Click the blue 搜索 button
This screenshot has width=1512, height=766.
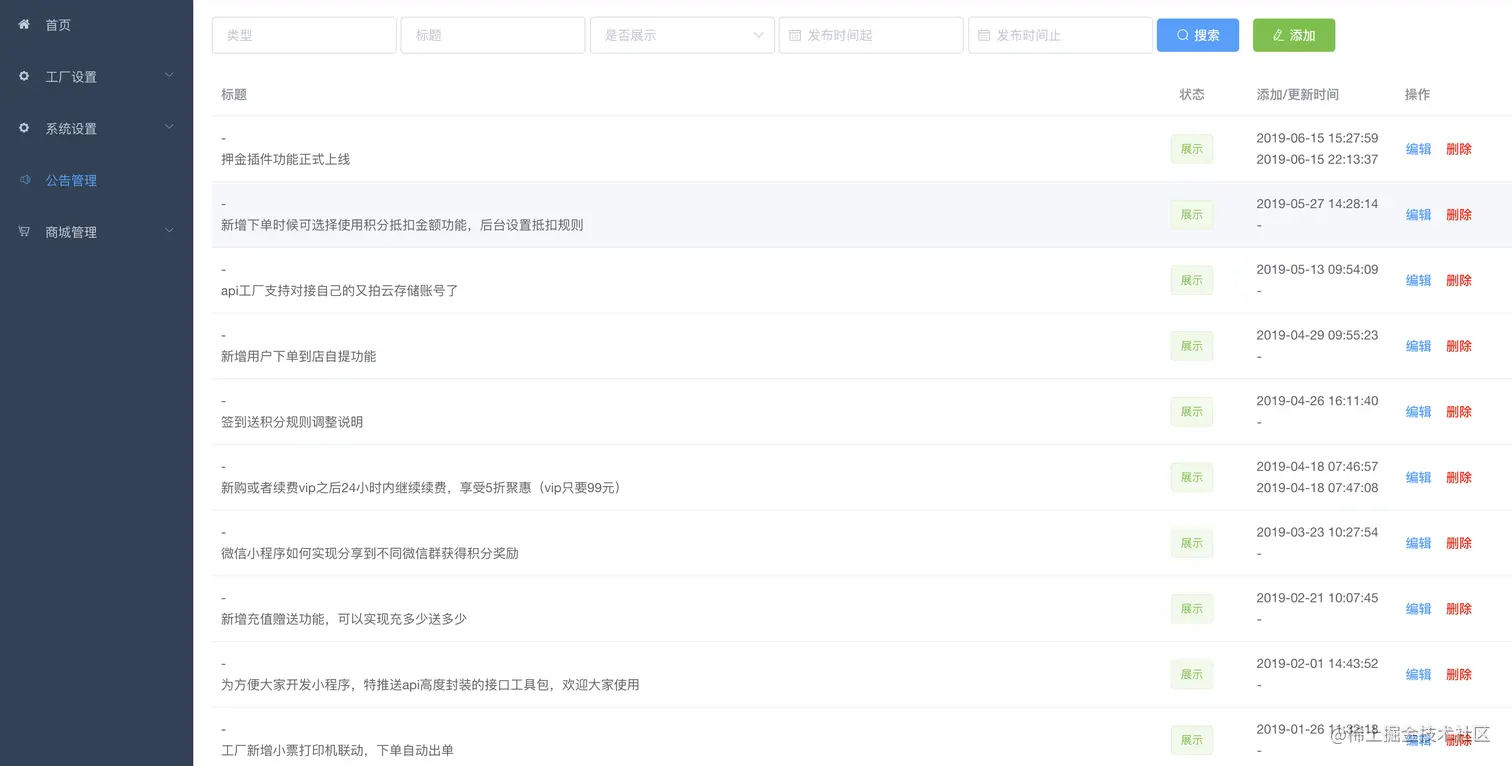[1198, 35]
